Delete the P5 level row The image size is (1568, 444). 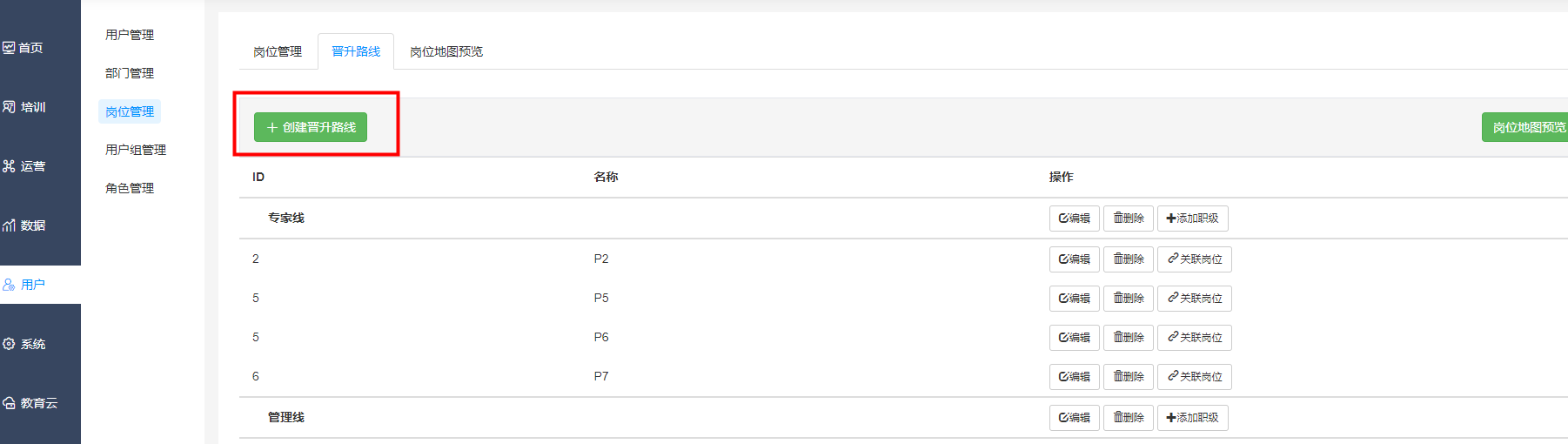coord(1128,299)
